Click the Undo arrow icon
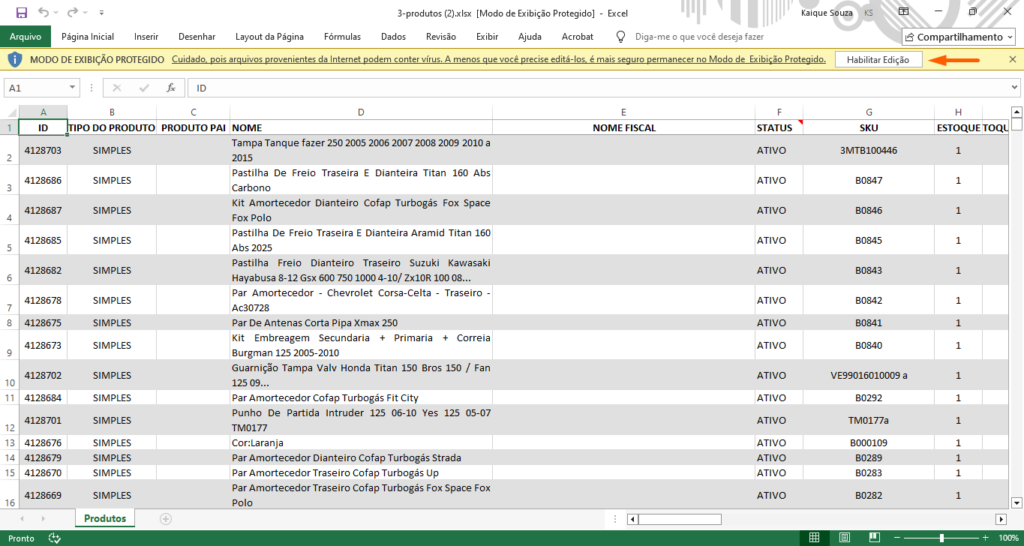The height and width of the screenshot is (546, 1024). coord(42,11)
